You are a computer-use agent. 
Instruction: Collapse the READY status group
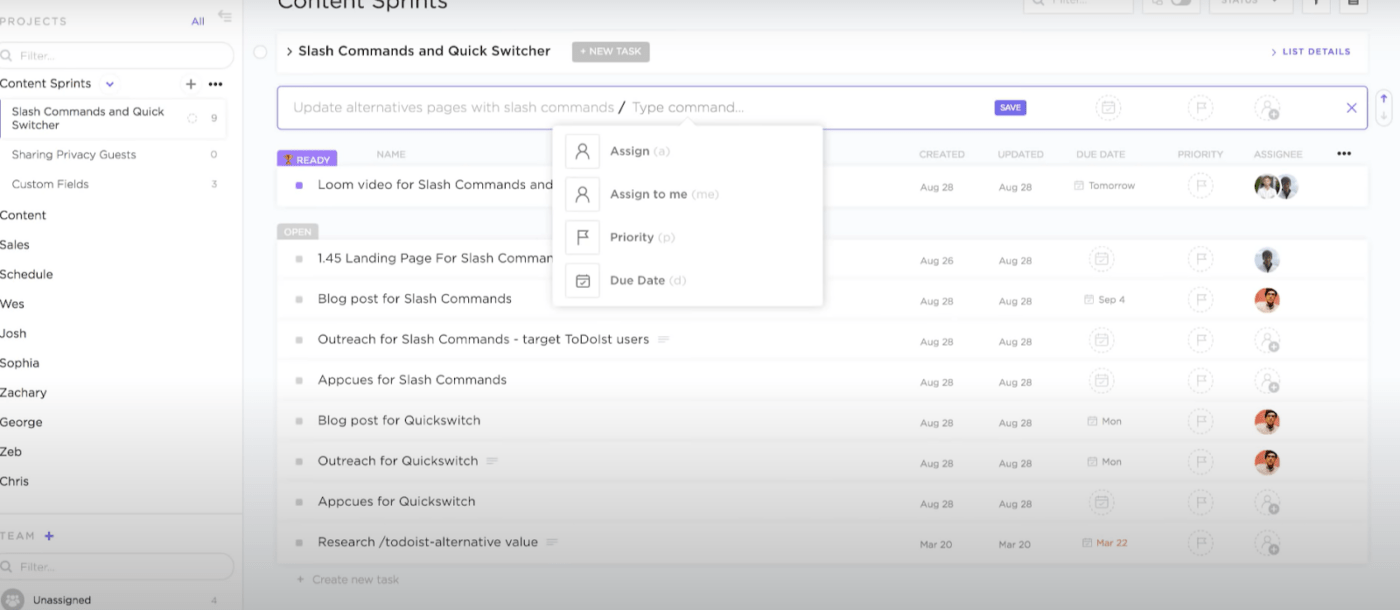(x=307, y=158)
